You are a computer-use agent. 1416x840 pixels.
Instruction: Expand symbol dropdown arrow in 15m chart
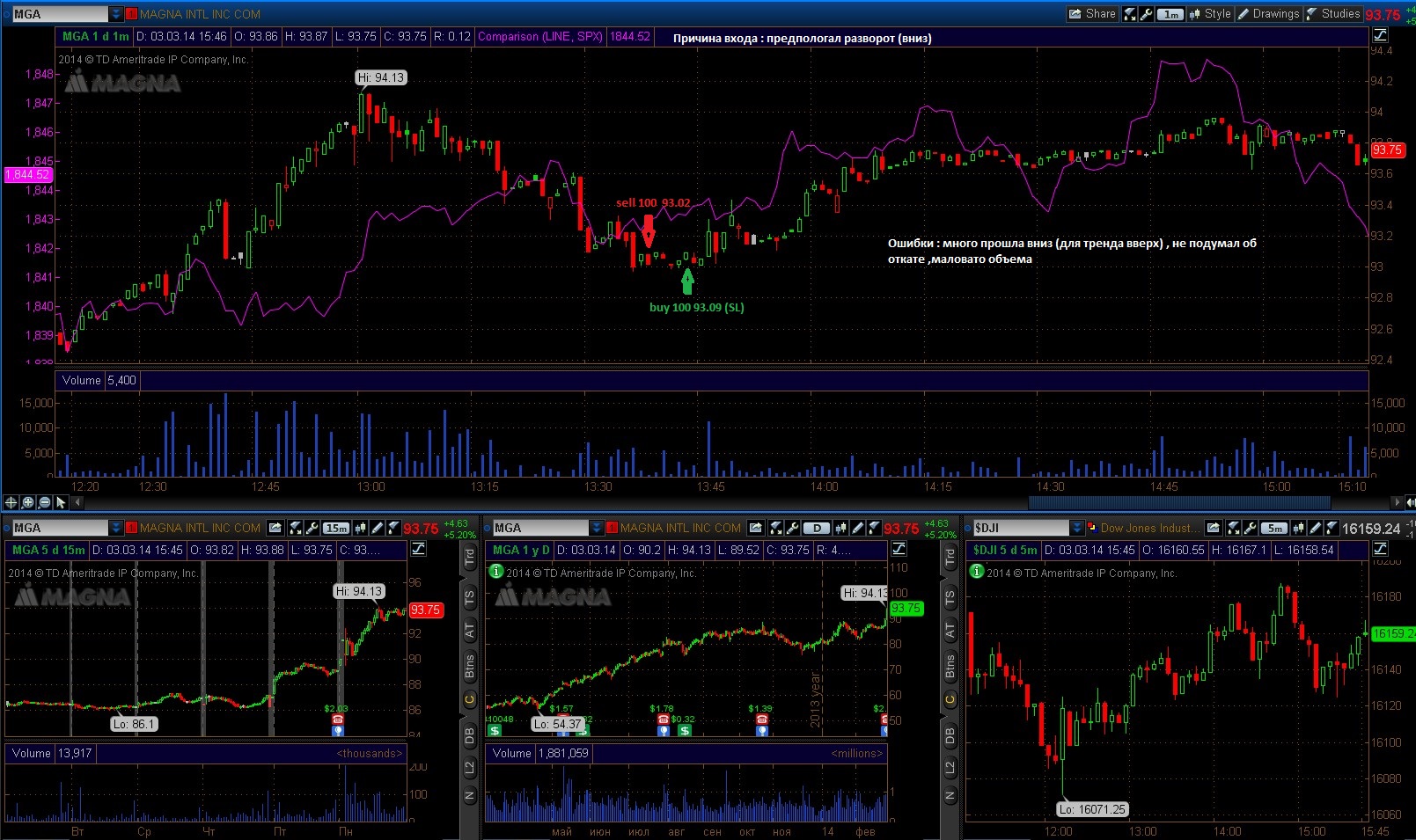click(116, 528)
